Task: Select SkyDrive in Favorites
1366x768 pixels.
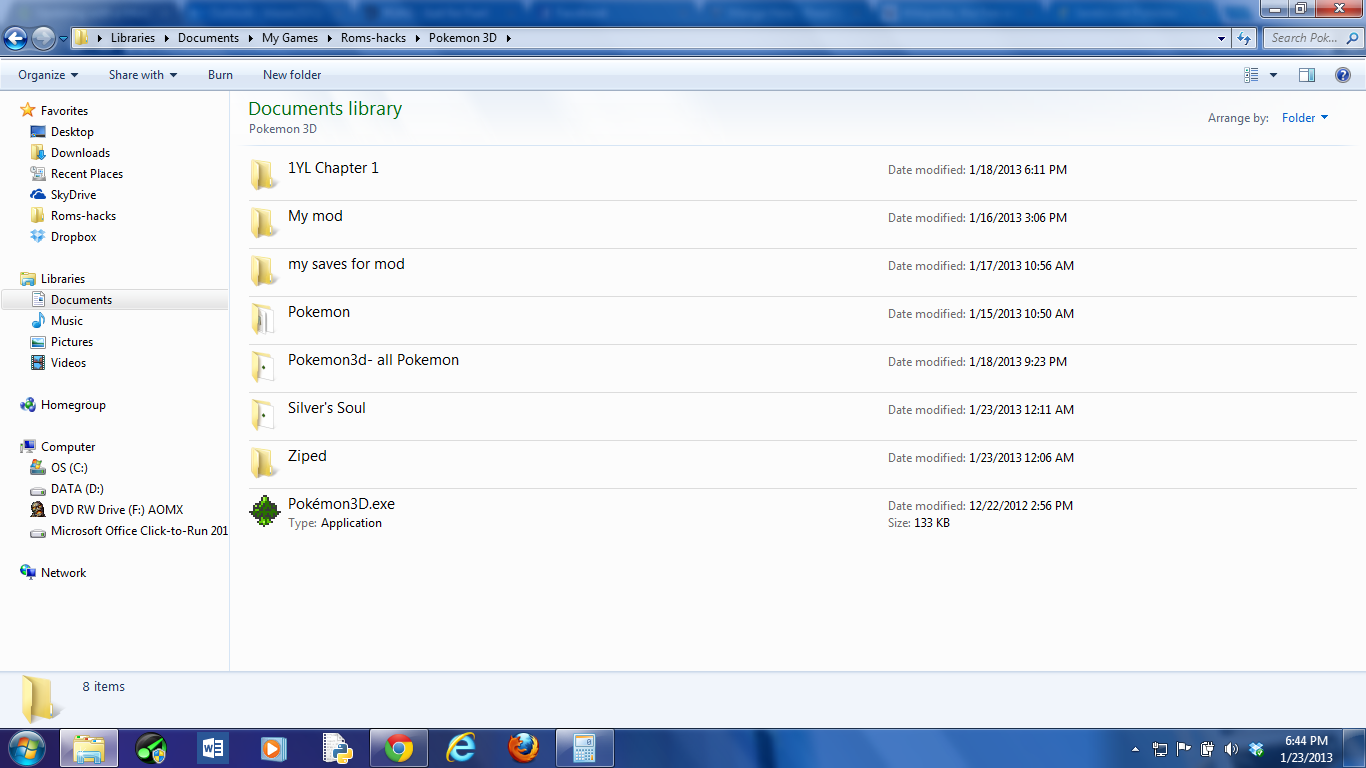Action: click(73, 195)
